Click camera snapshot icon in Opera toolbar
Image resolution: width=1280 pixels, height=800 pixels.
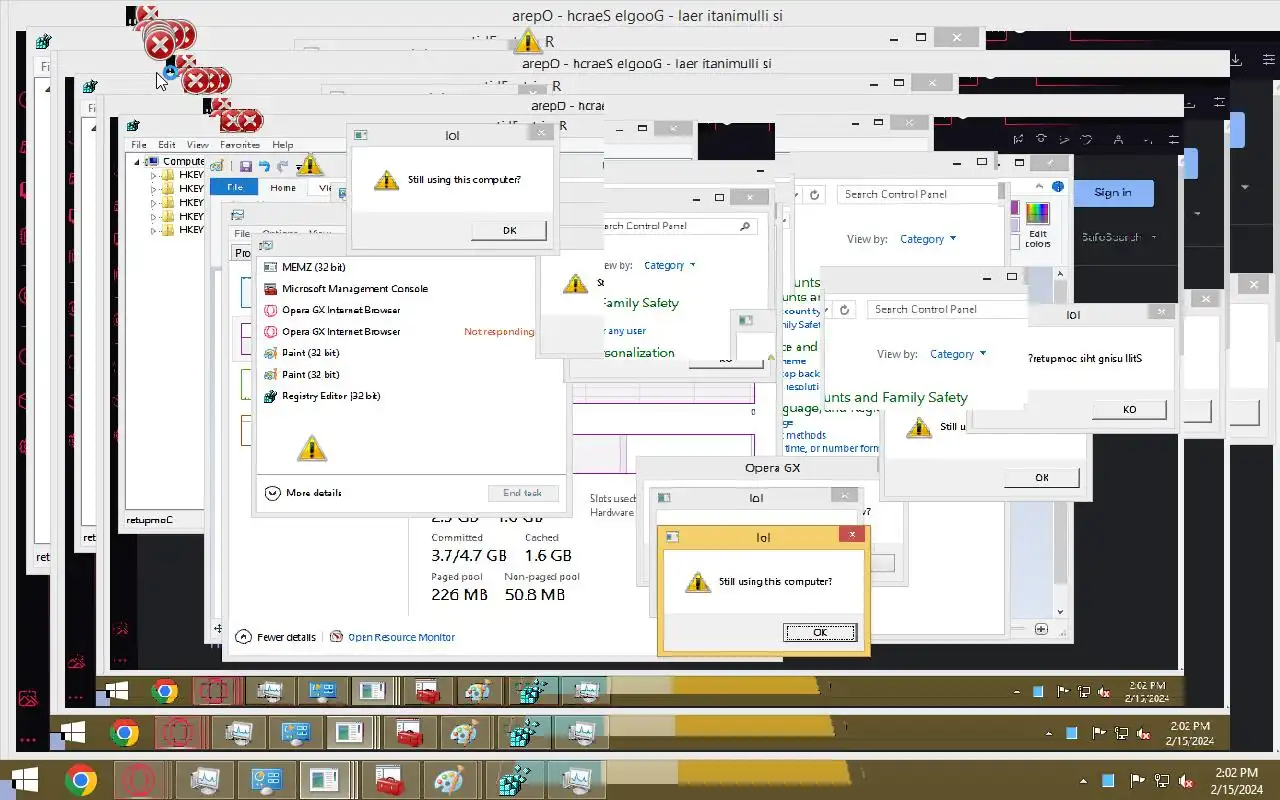[x=1042, y=139]
